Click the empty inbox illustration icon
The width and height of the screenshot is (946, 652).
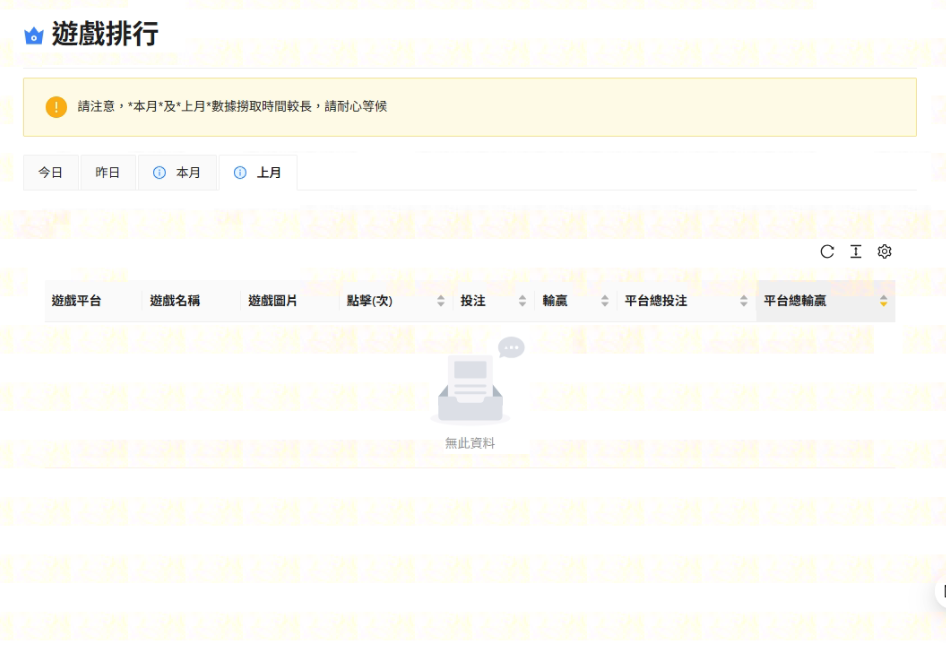(x=470, y=387)
